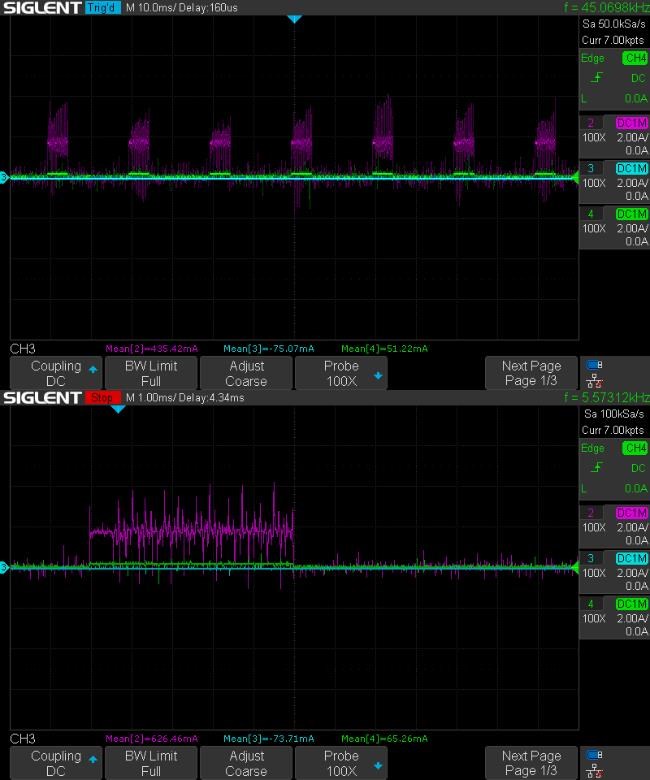Click the Mean[3]=-73.71mA measurement
The height and width of the screenshot is (780, 650).
[269, 739]
